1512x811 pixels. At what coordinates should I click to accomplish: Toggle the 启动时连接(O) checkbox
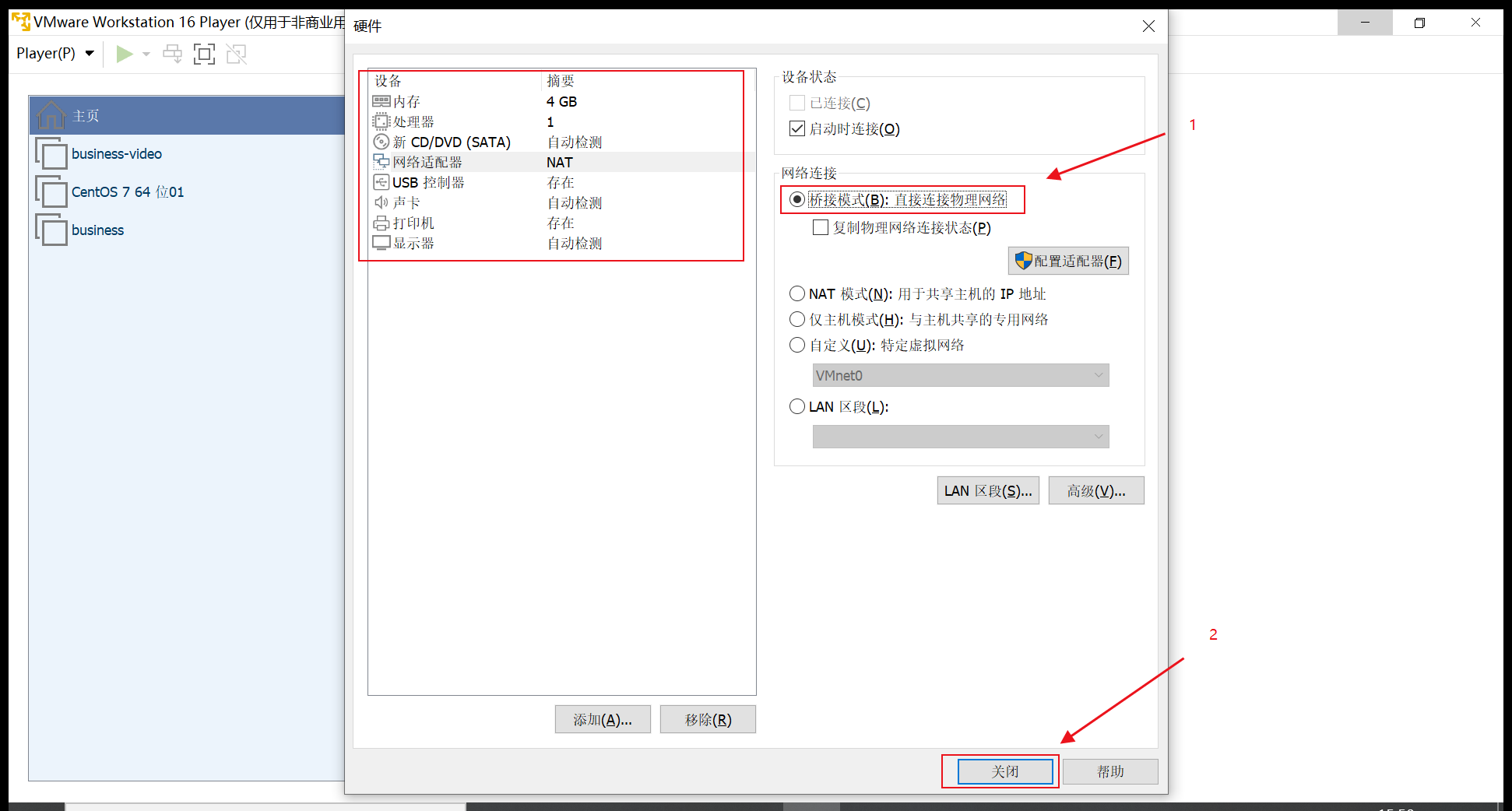point(796,128)
